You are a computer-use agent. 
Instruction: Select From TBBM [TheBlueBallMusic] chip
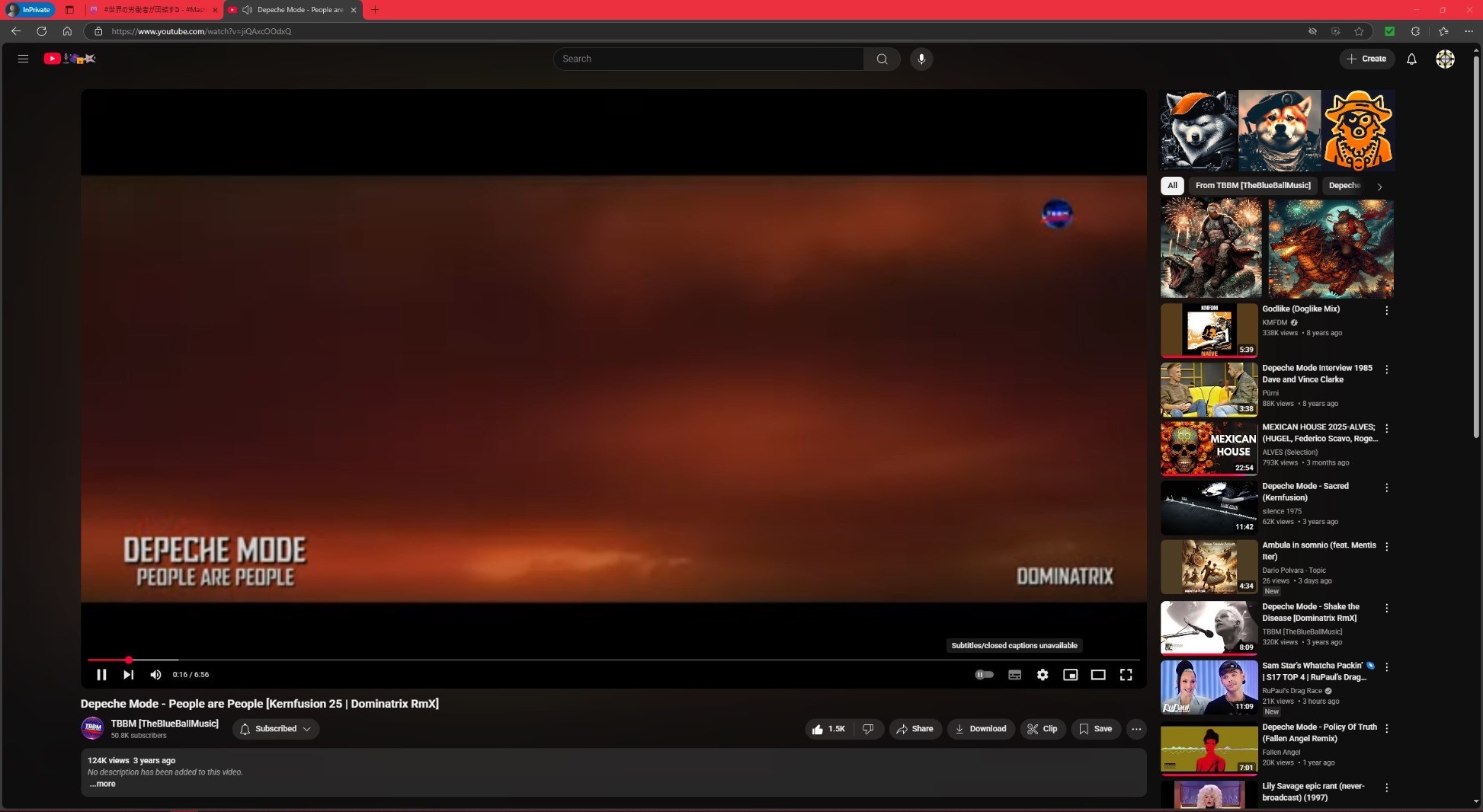point(1253,185)
